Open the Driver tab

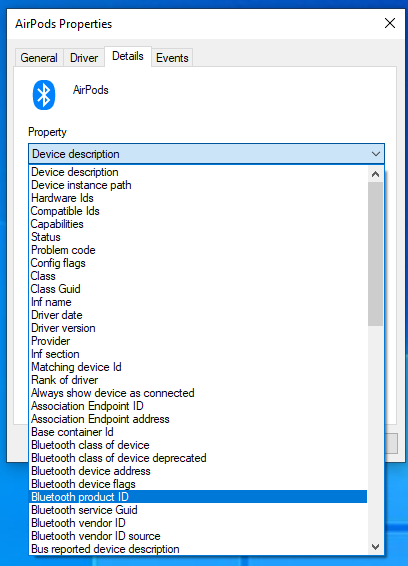(84, 58)
